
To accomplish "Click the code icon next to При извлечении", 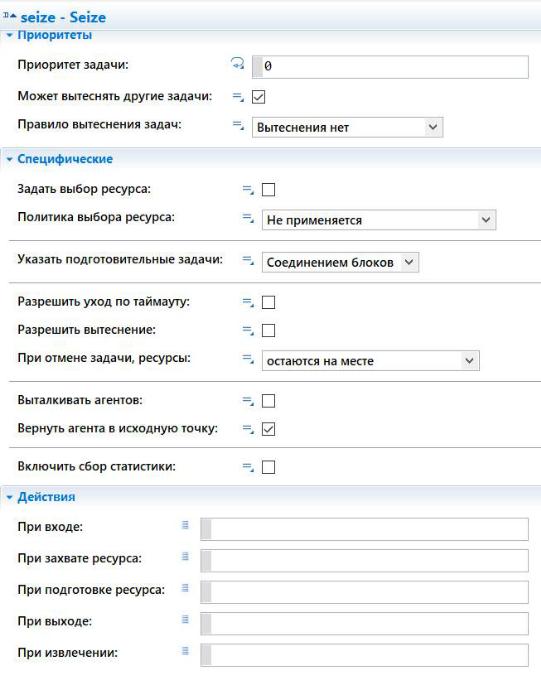I will pyautogui.click(x=185, y=651).
